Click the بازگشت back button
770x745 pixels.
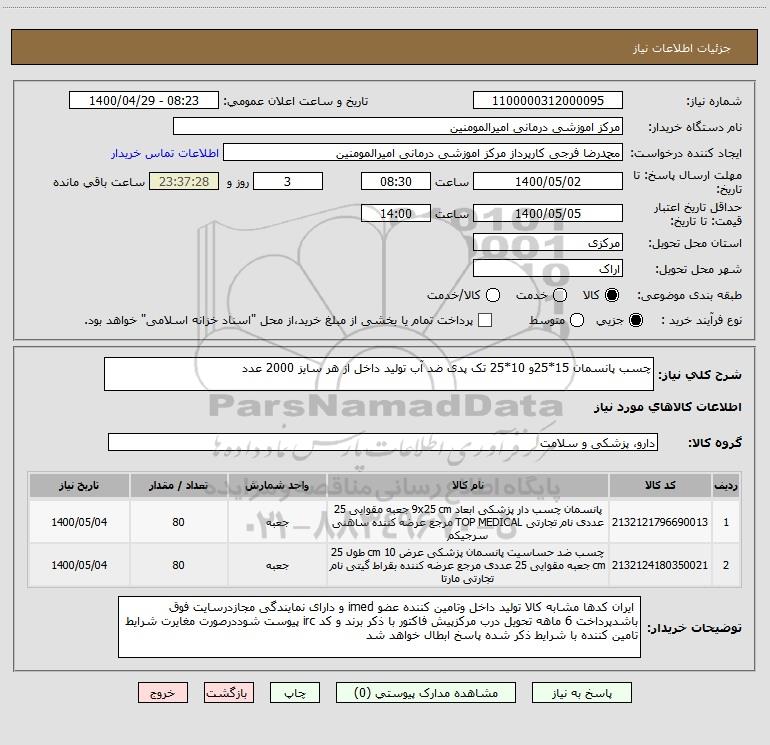point(229,692)
